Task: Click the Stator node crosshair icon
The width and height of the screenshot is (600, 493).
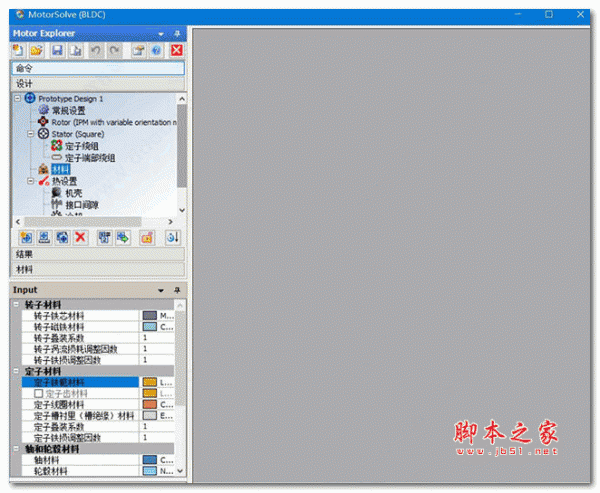Action: pyautogui.click(x=43, y=134)
